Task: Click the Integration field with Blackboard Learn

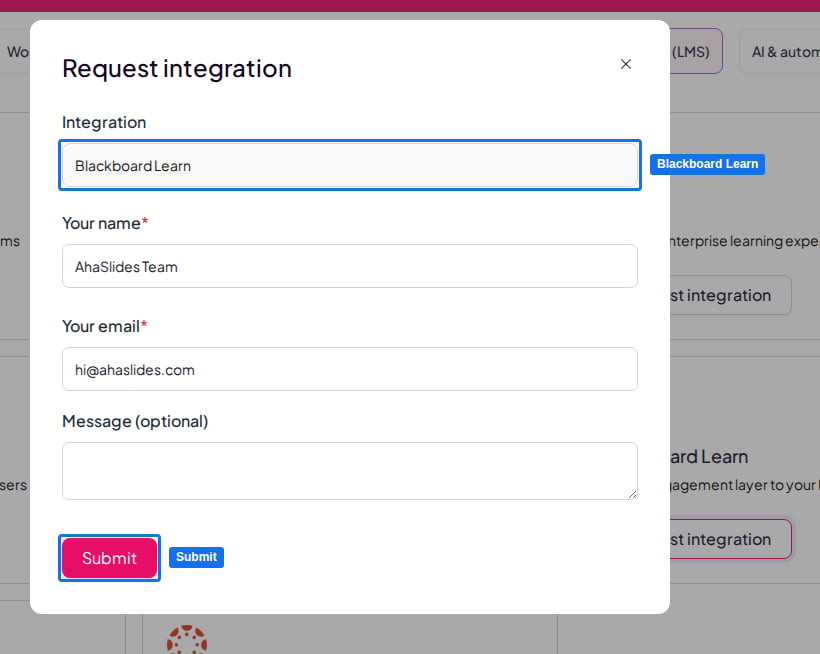Action: [349, 166]
